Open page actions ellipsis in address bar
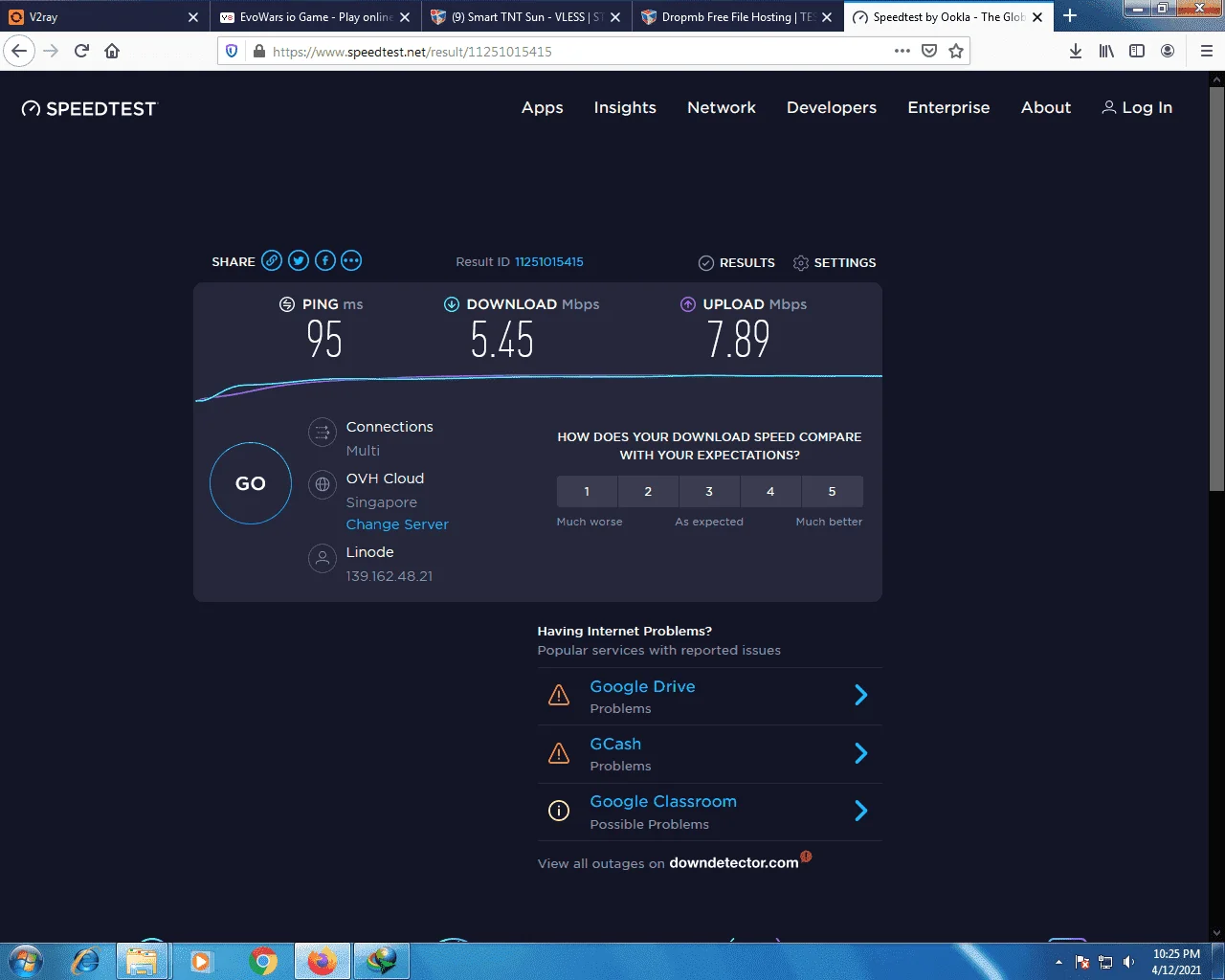Screen dimensions: 1225x980 (902, 51)
